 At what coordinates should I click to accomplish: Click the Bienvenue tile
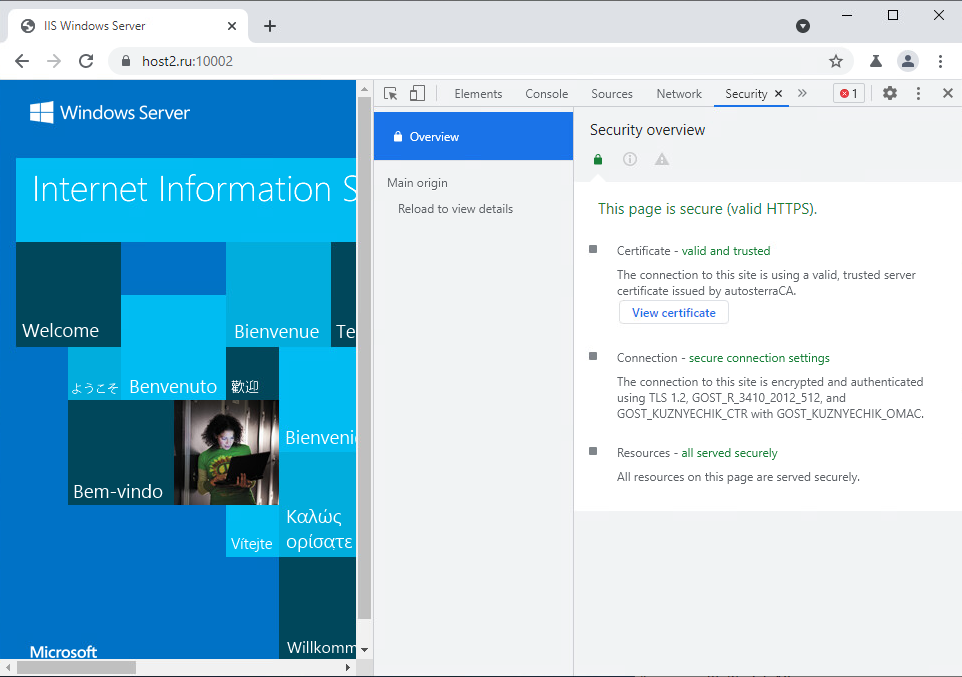278,295
